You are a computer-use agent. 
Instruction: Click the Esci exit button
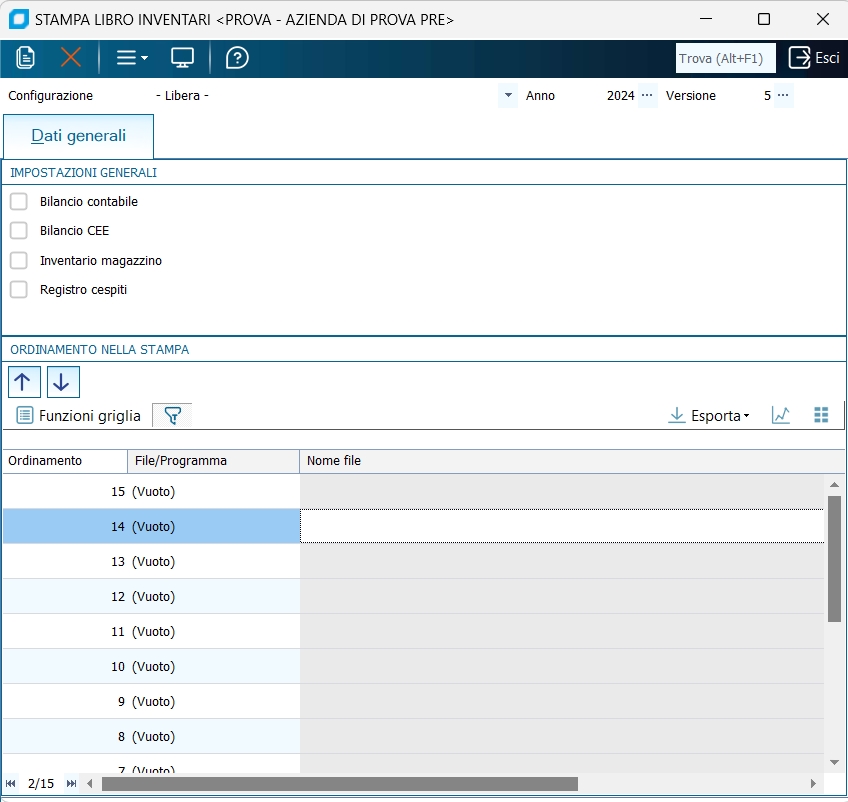[813, 58]
